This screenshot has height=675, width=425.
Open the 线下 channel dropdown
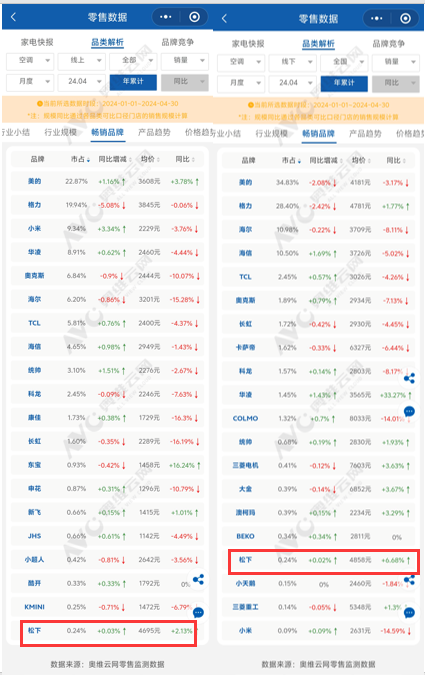[292, 62]
